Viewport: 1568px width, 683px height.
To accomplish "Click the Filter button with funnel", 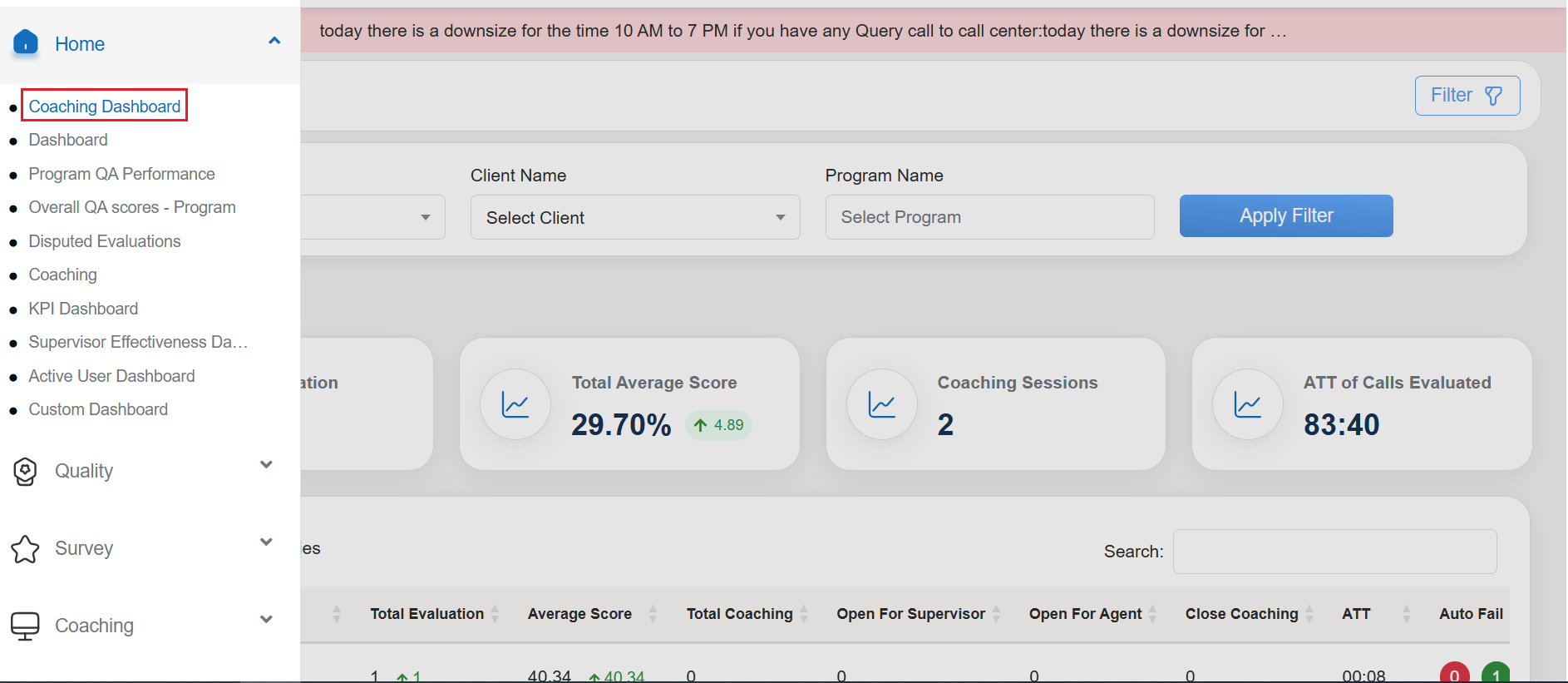I will click(1467, 96).
